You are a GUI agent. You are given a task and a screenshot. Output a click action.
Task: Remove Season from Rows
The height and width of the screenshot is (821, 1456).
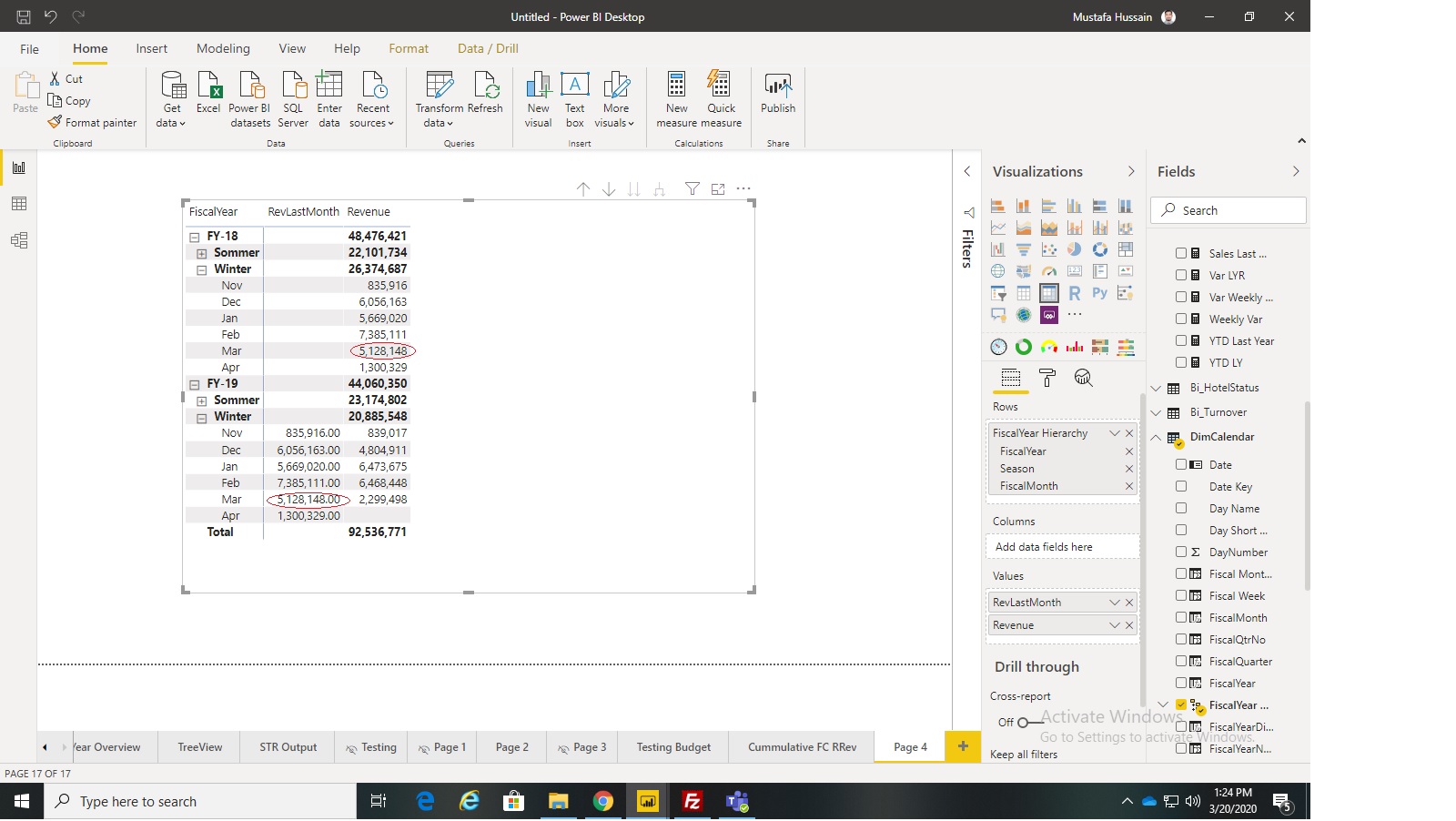pyautogui.click(x=1129, y=469)
